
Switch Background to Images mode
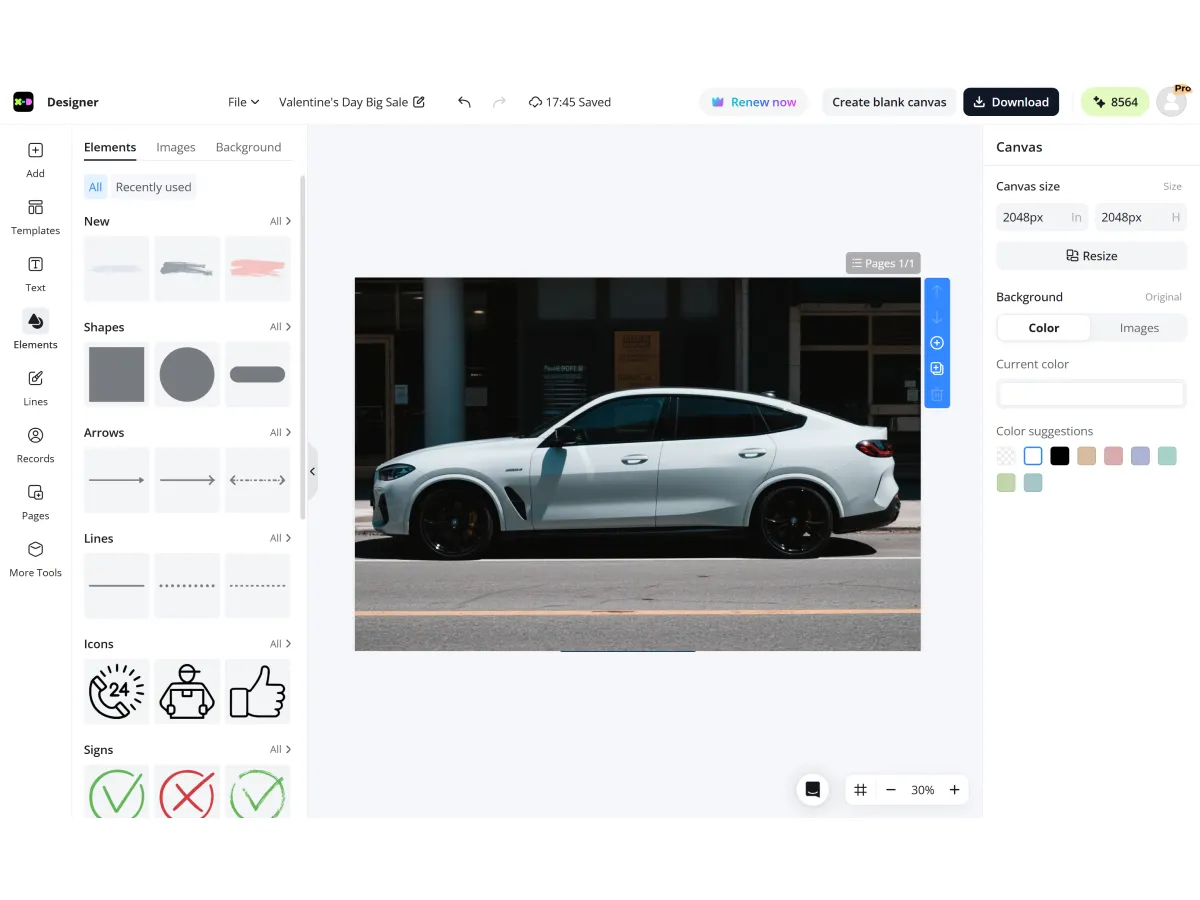1139,327
